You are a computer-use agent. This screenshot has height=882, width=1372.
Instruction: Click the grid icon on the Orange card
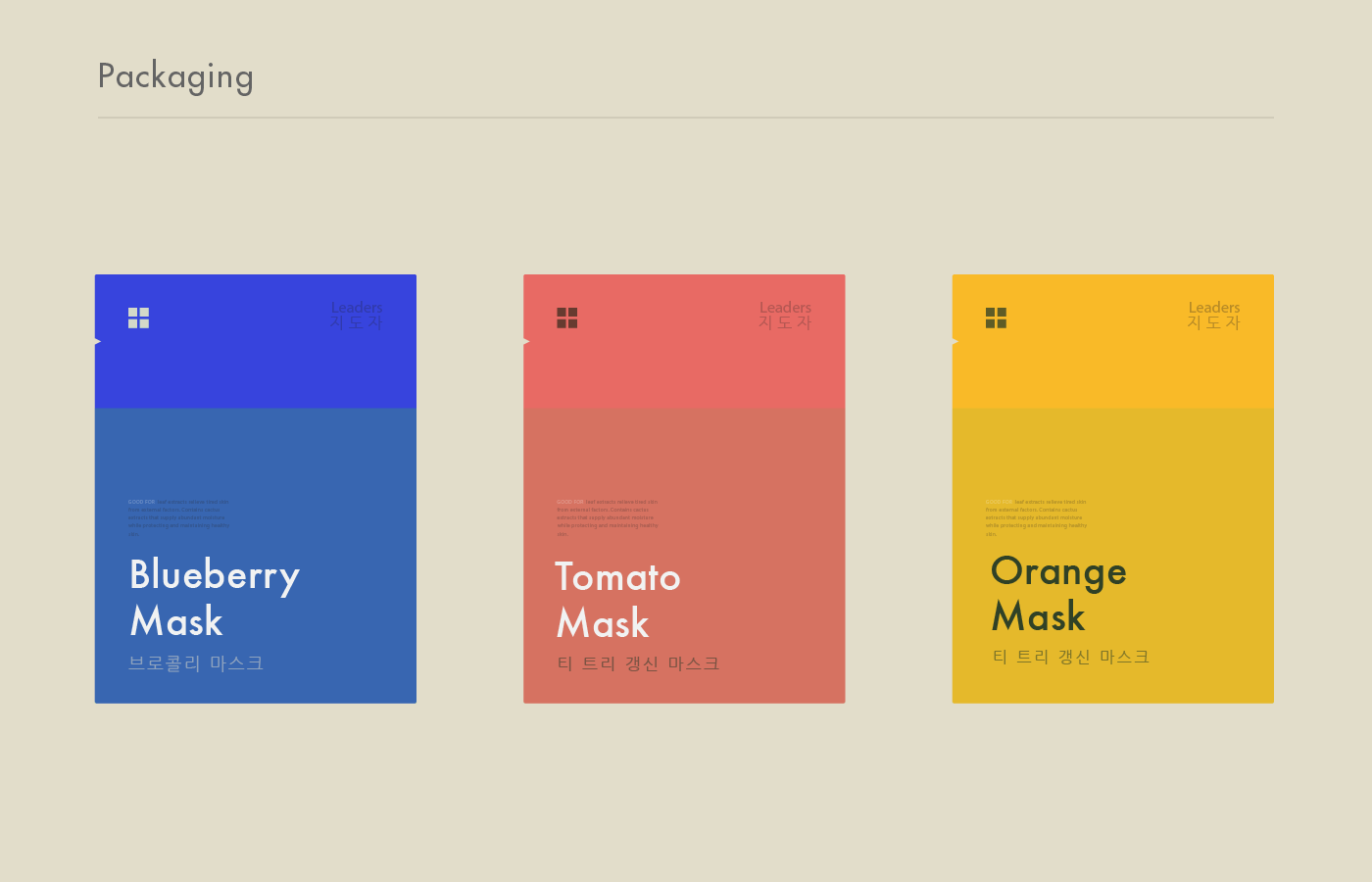point(996,318)
